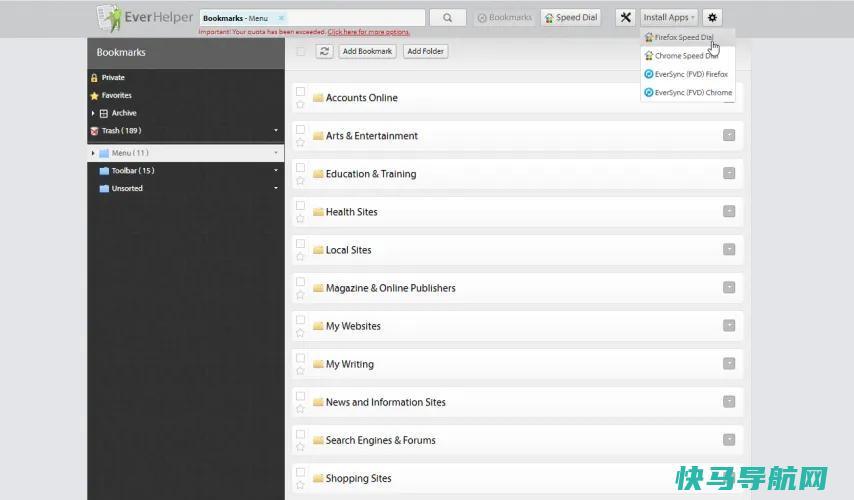Open the Install Apps dropdown

coord(668,17)
